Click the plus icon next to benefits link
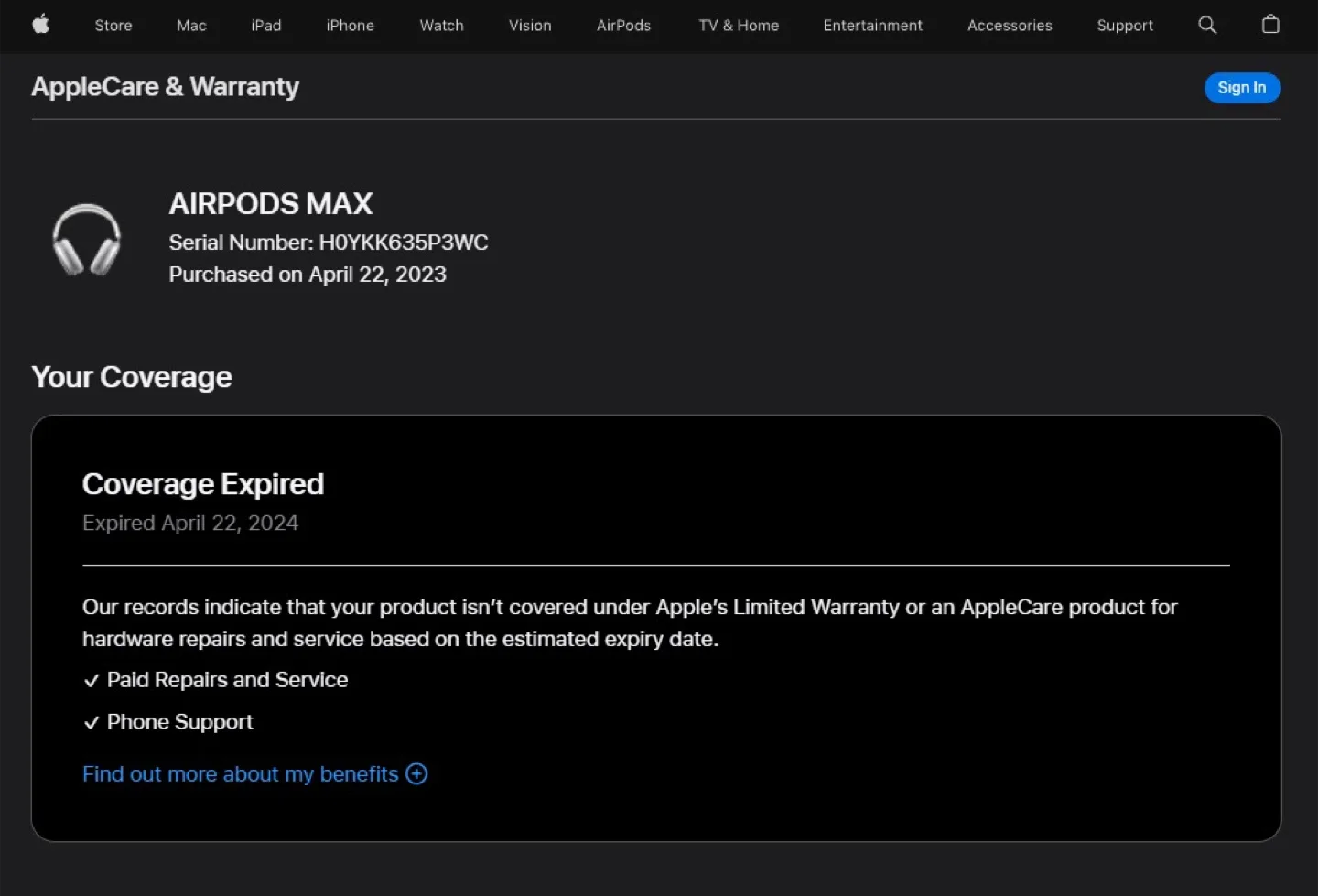The image size is (1318, 896). [x=416, y=774]
